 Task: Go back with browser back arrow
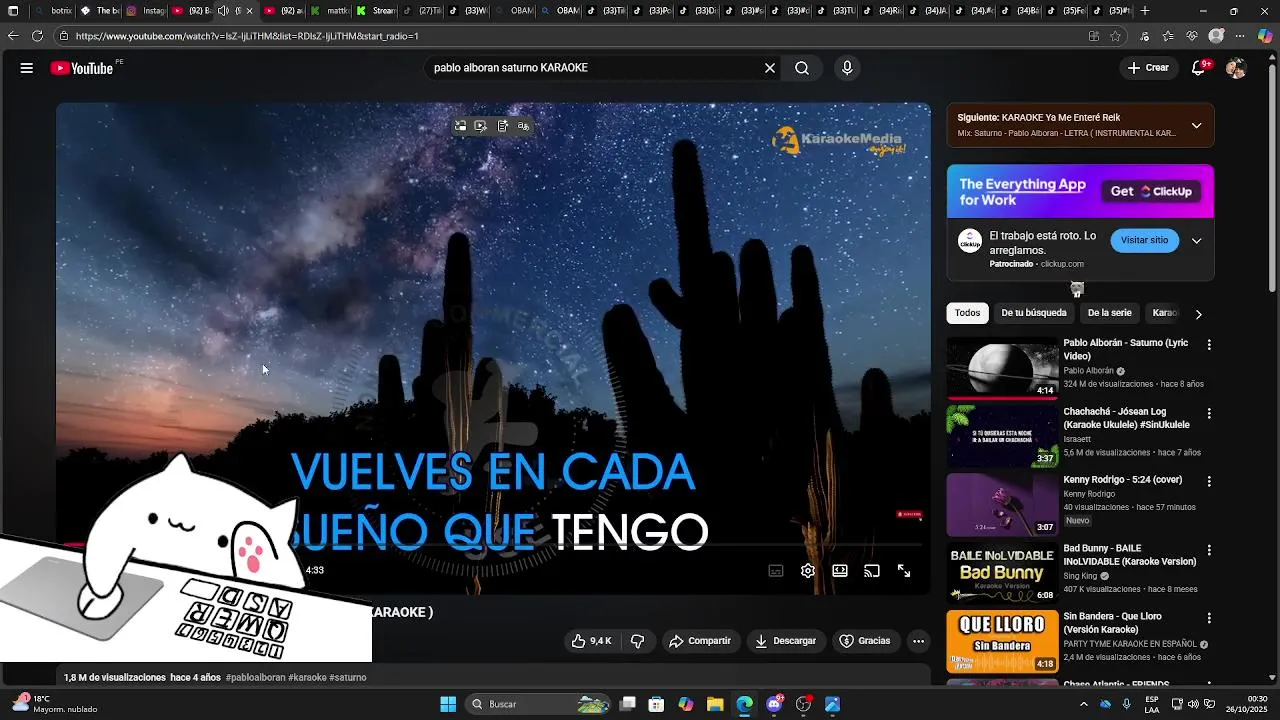coord(13,36)
